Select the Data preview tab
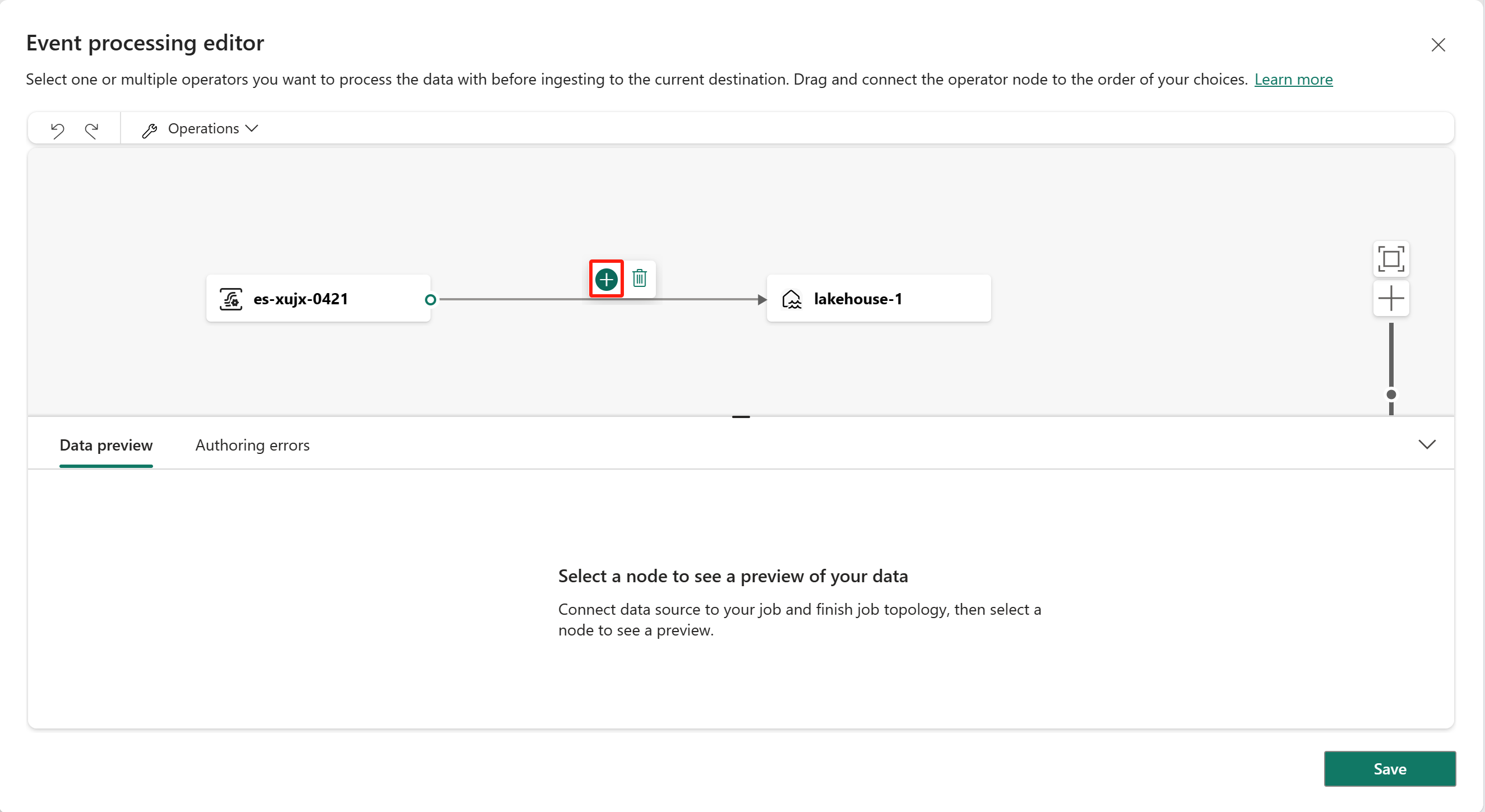 click(106, 445)
